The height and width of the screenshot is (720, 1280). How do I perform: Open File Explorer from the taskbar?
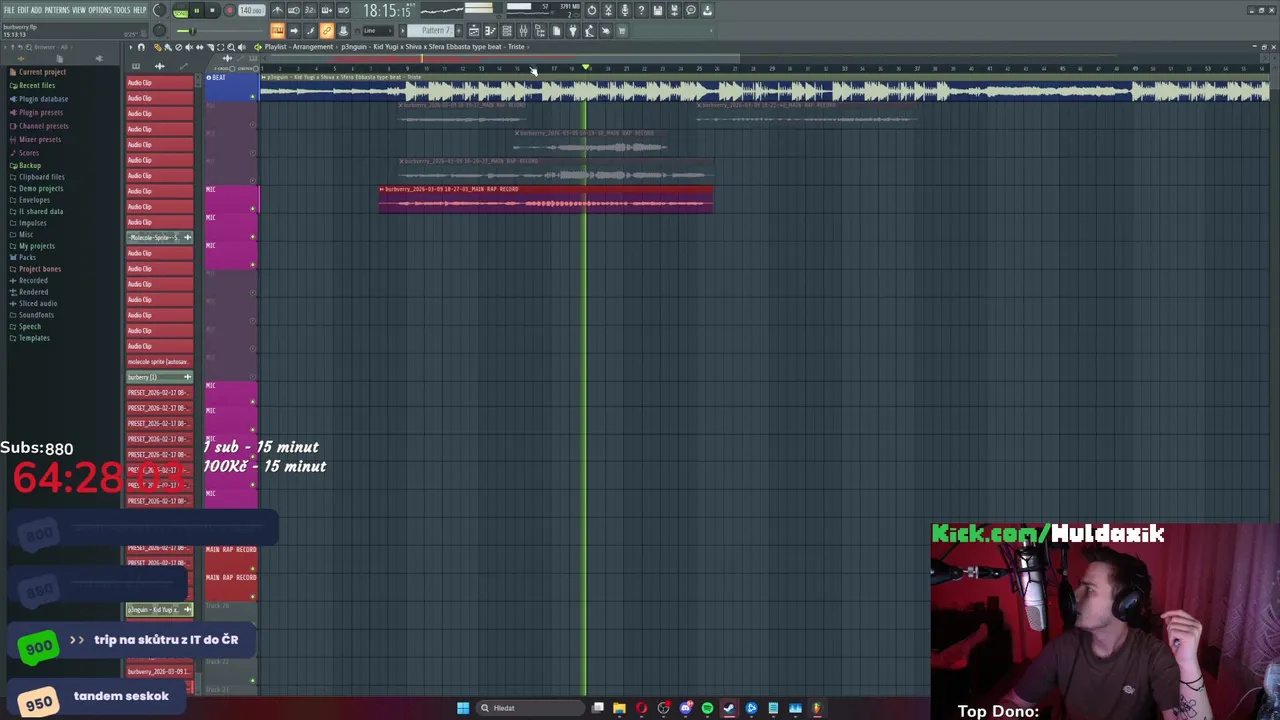619,708
